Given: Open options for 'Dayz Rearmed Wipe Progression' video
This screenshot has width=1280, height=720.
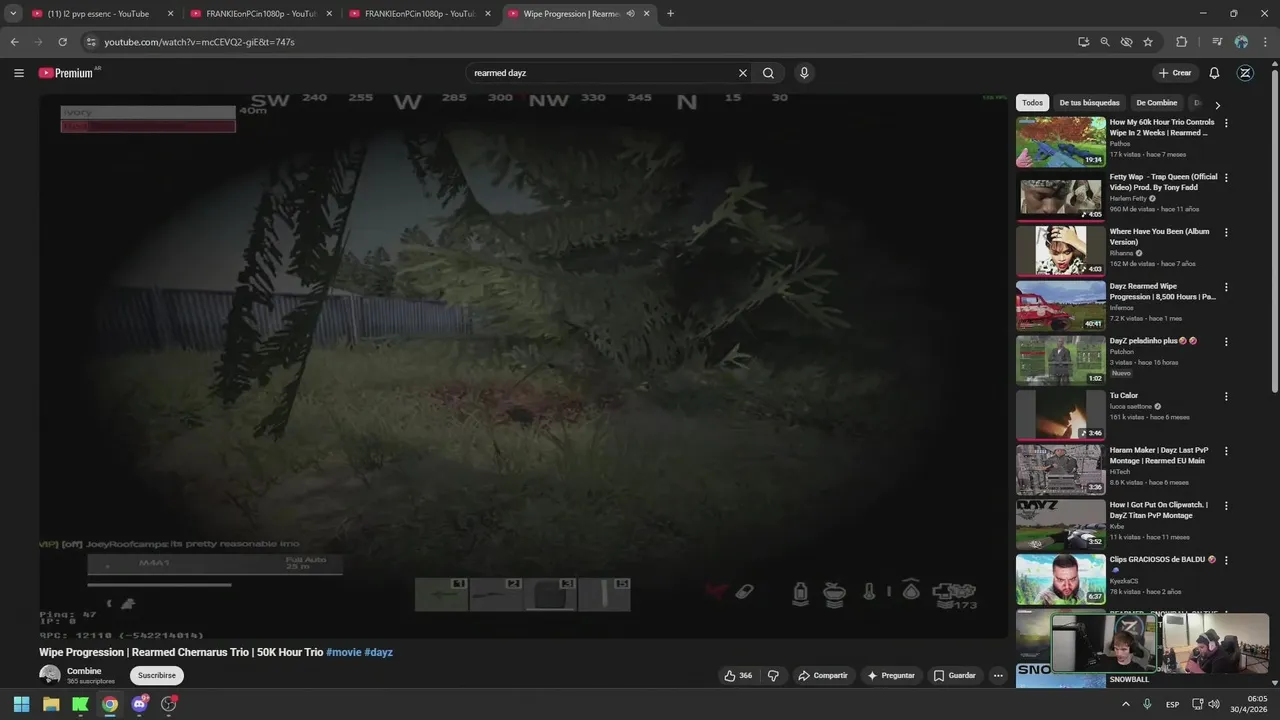Looking at the screenshot, I should 1226,287.
